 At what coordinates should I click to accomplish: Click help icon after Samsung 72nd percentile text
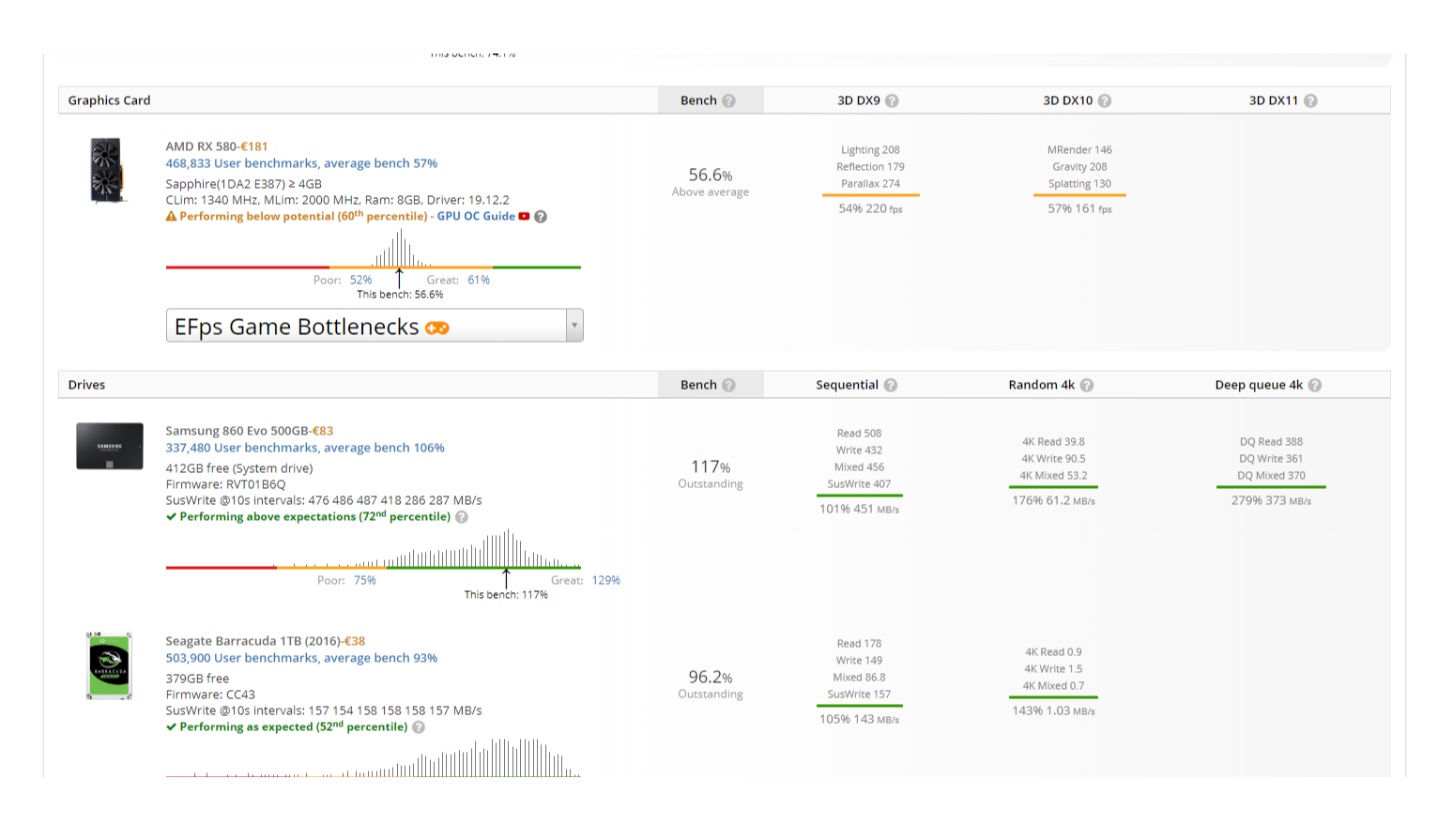462,516
